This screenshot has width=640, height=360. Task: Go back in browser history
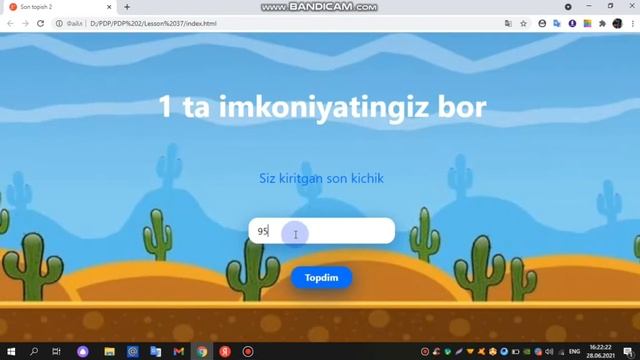pos(10,24)
